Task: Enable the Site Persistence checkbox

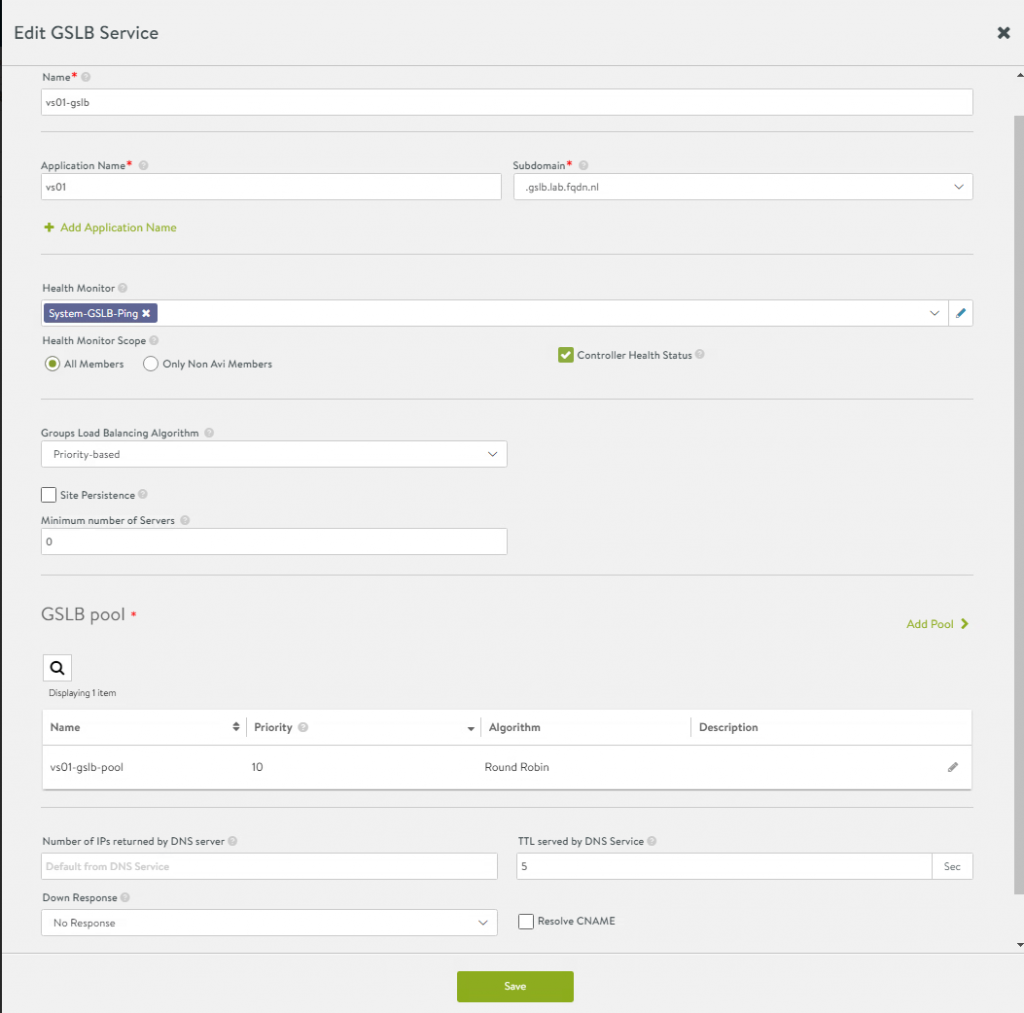Action: [x=49, y=495]
